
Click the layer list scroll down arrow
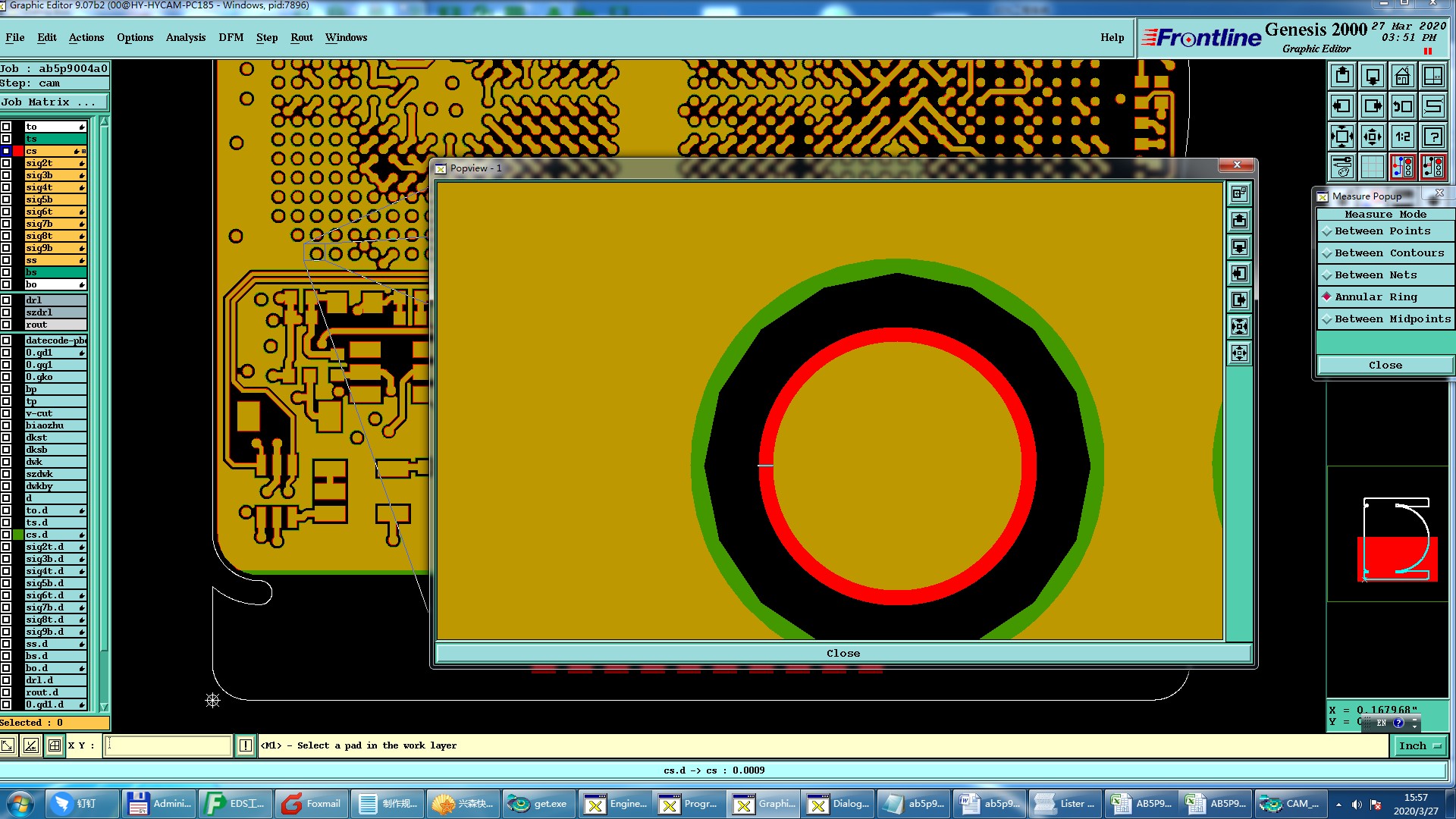click(104, 707)
